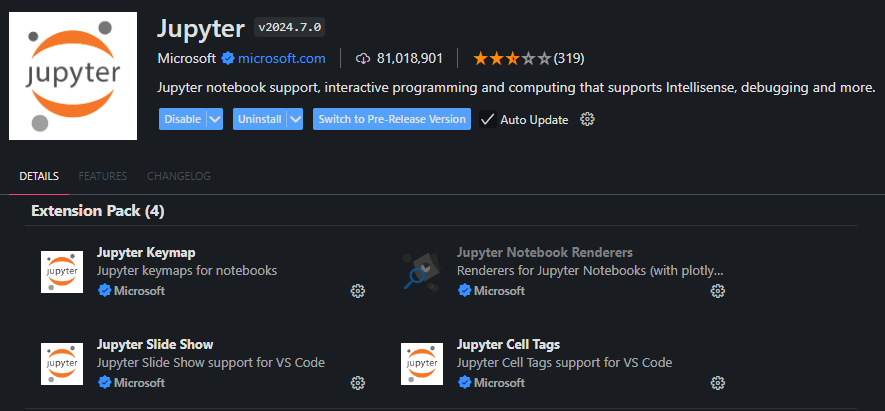Click 'Jupyter Cell Tags support for VS Code' text
This screenshot has width=885, height=411.
pos(564,362)
